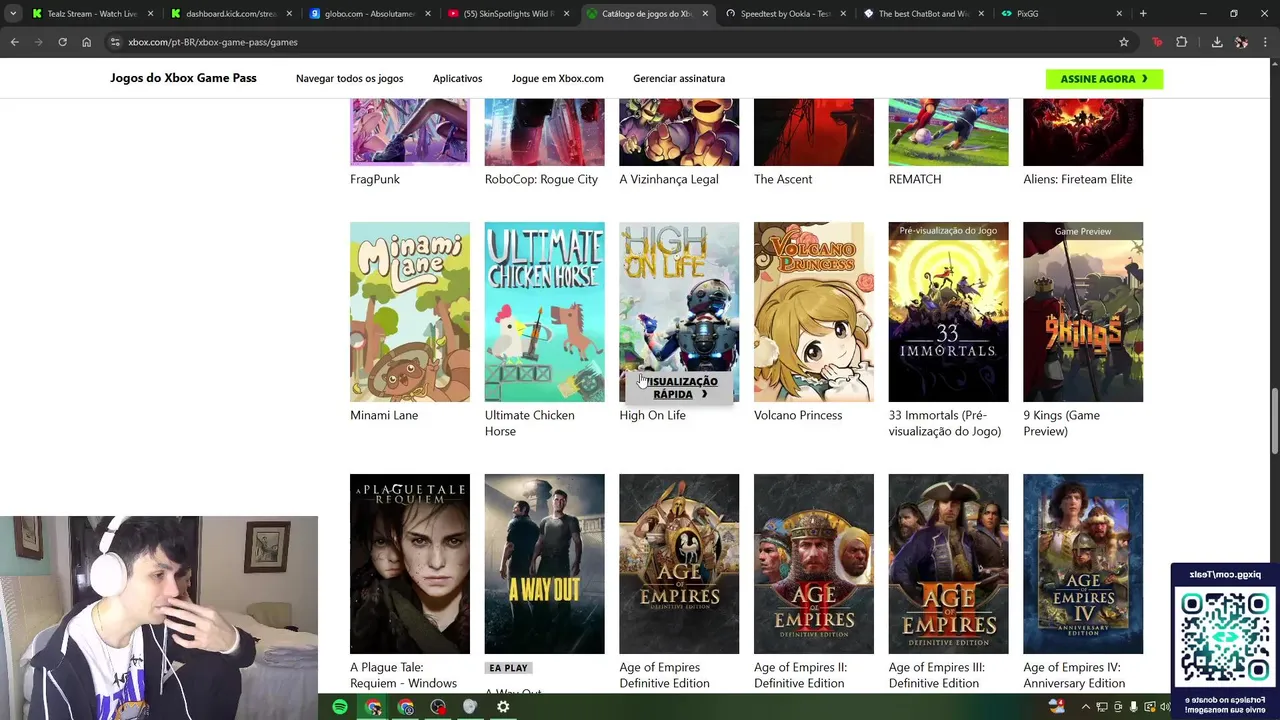The image size is (1280, 720).
Task: Click A Vizinhança Legal title
Action: (x=669, y=179)
